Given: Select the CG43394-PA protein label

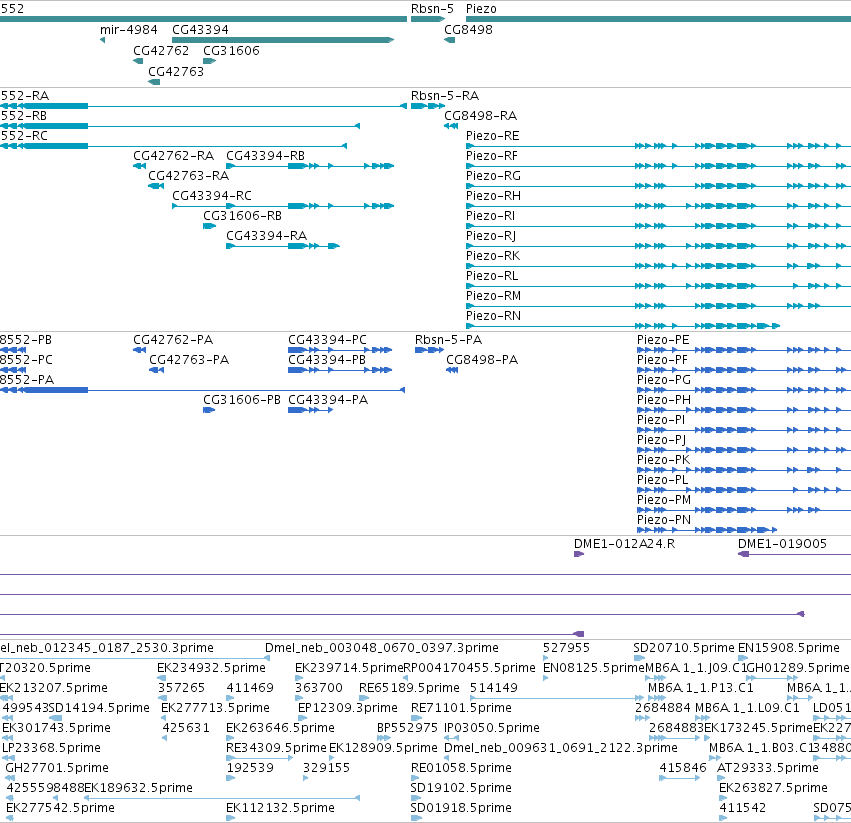Looking at the screenshot, I should click(x=328, y=401).
